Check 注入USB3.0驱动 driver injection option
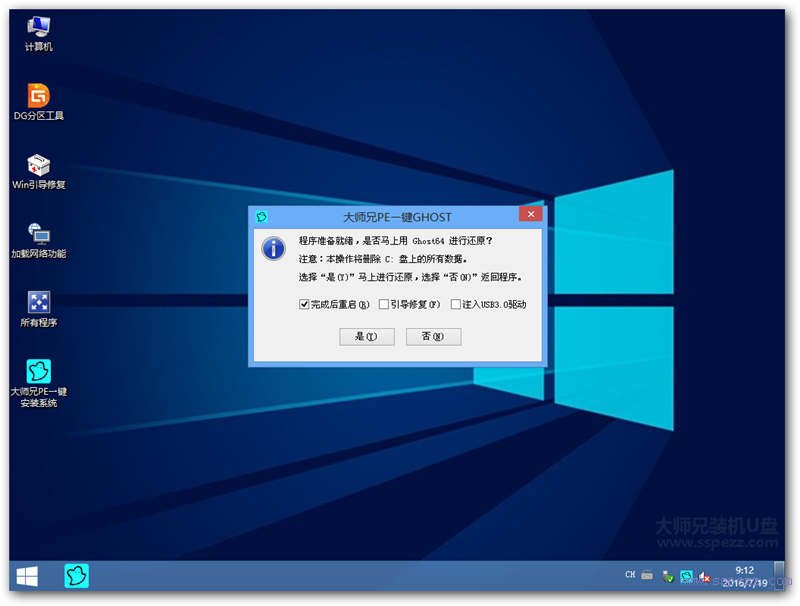 pos(455,305)
